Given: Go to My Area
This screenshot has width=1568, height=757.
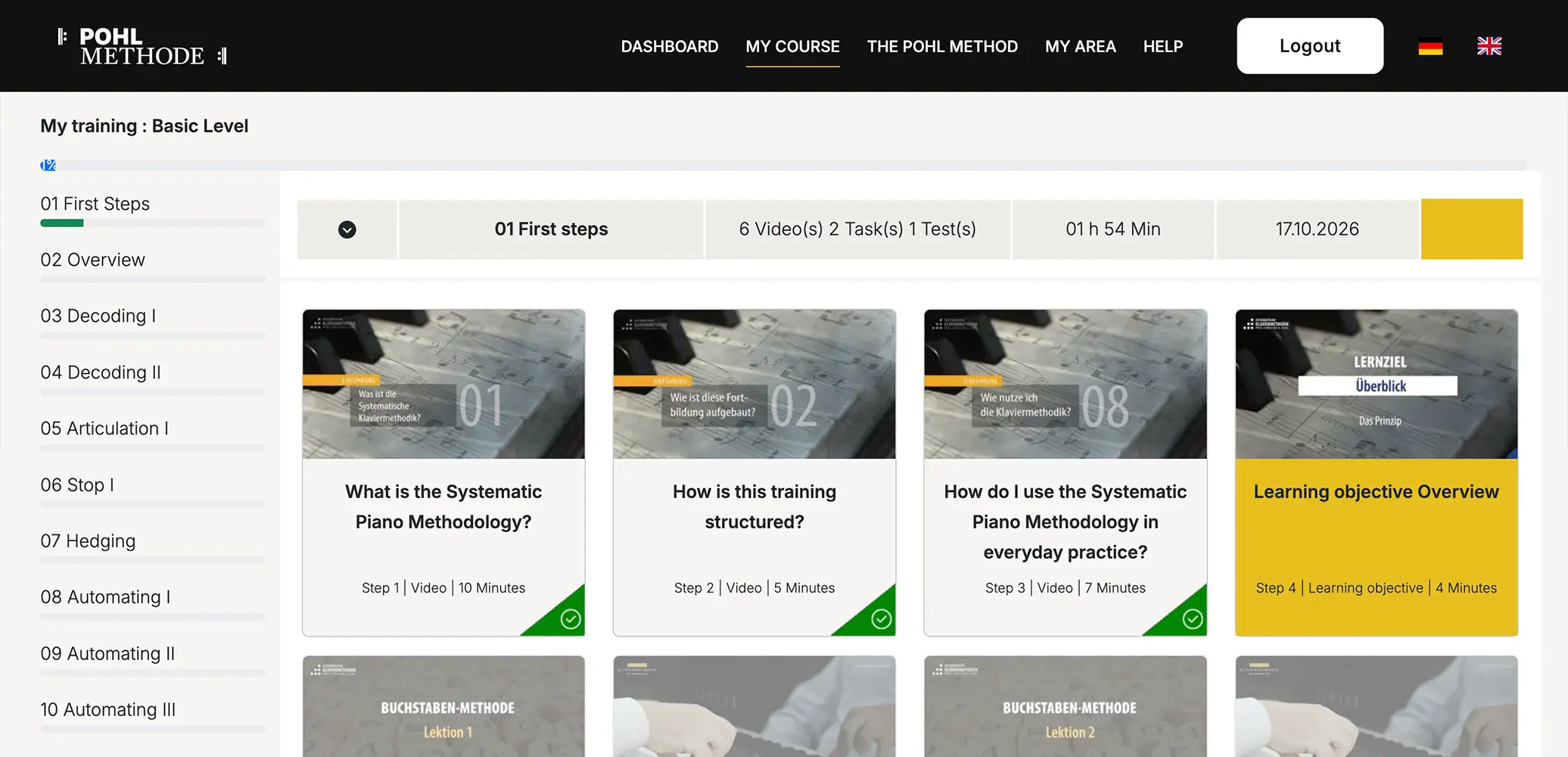Looking at the screenshot, I should click(x=1080, y=46).
